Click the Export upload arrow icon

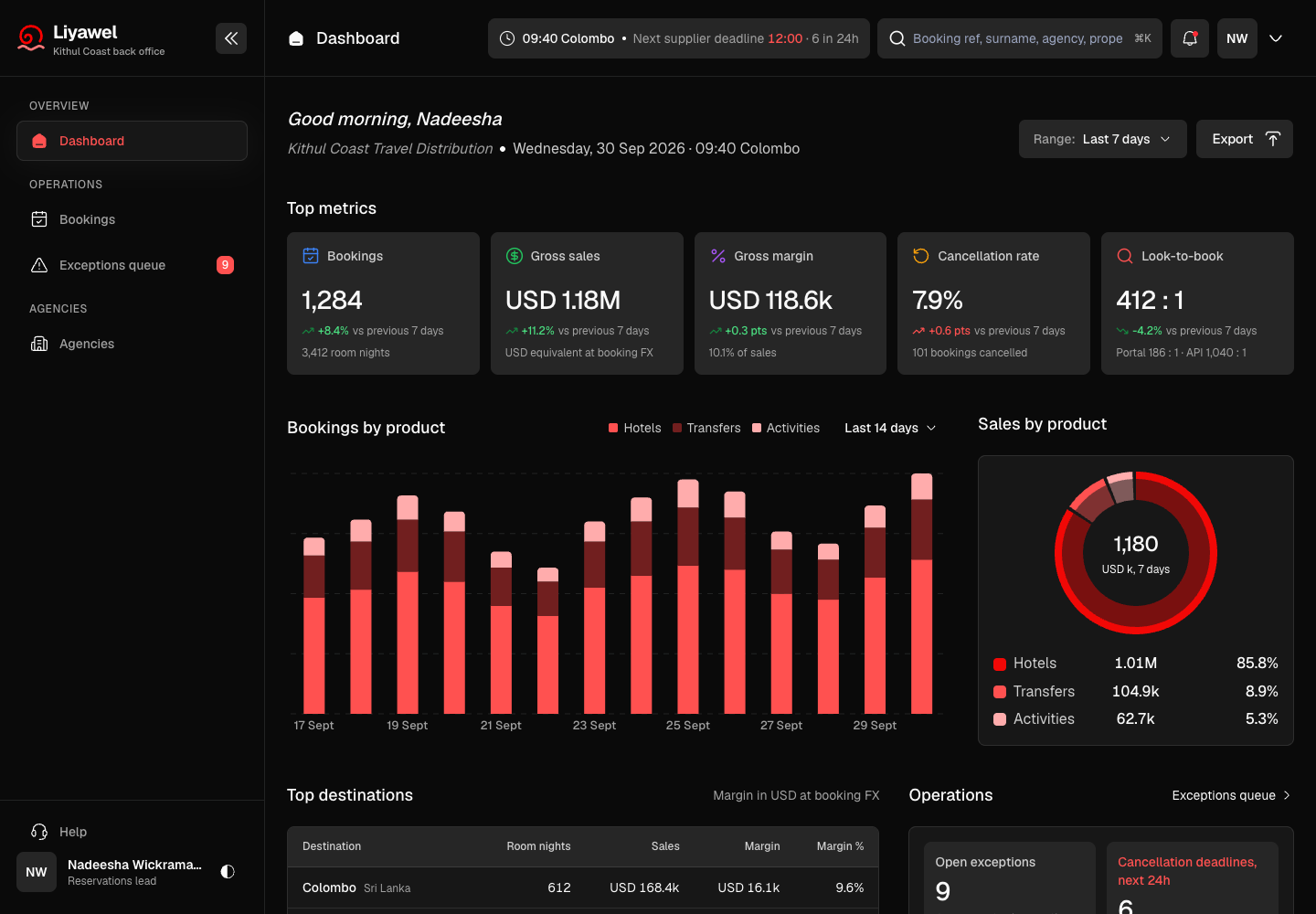point(1273,139)
